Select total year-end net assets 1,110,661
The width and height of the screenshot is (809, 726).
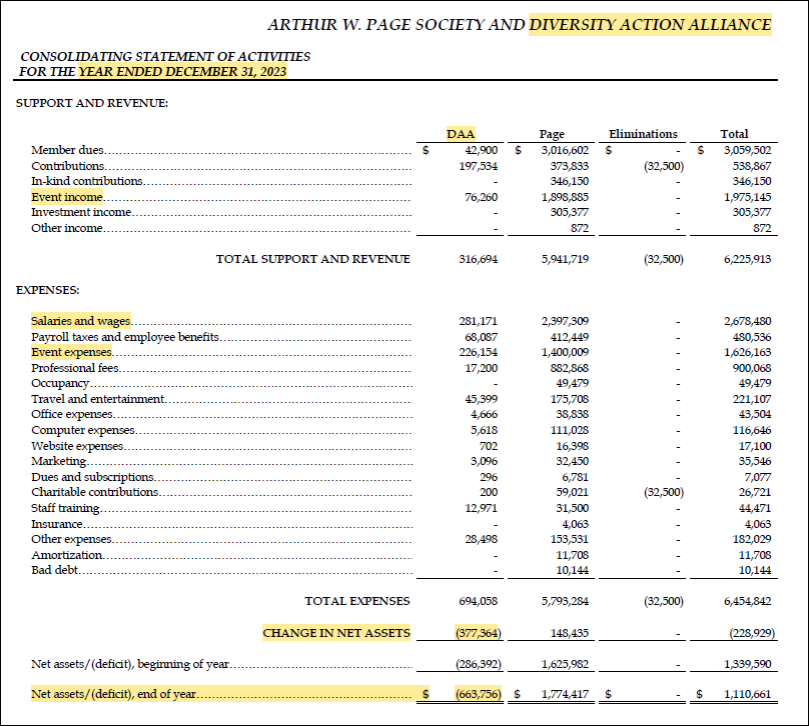pyautogui.click(x=747, y=694)
